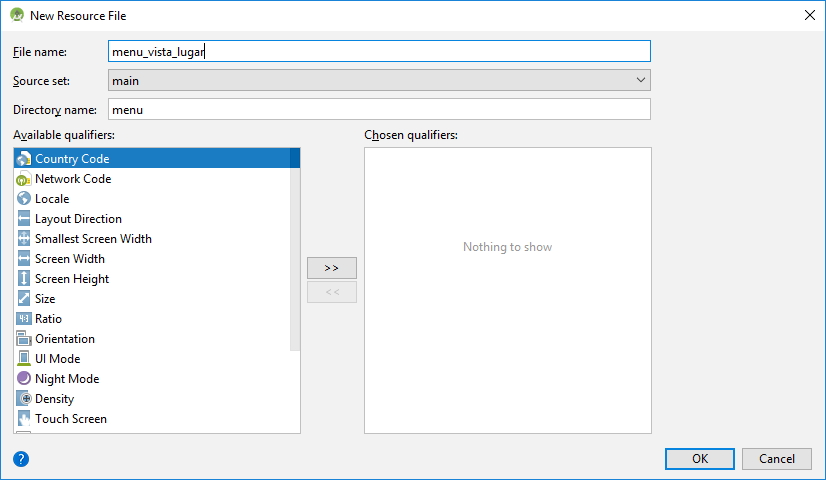Image resolution: width=826 pixels, height=480 pixels.
Task: Select Screen Height qualifier
Action: tap(72, 279)
